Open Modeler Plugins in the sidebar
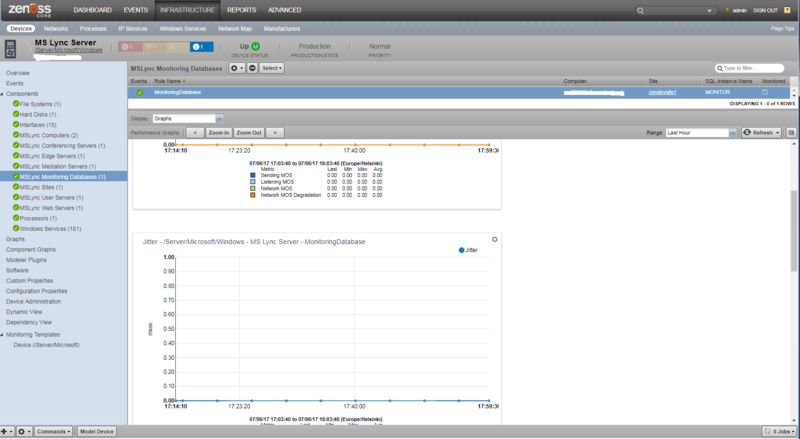Viewport: 800px width, 439px height. (26, 260)
